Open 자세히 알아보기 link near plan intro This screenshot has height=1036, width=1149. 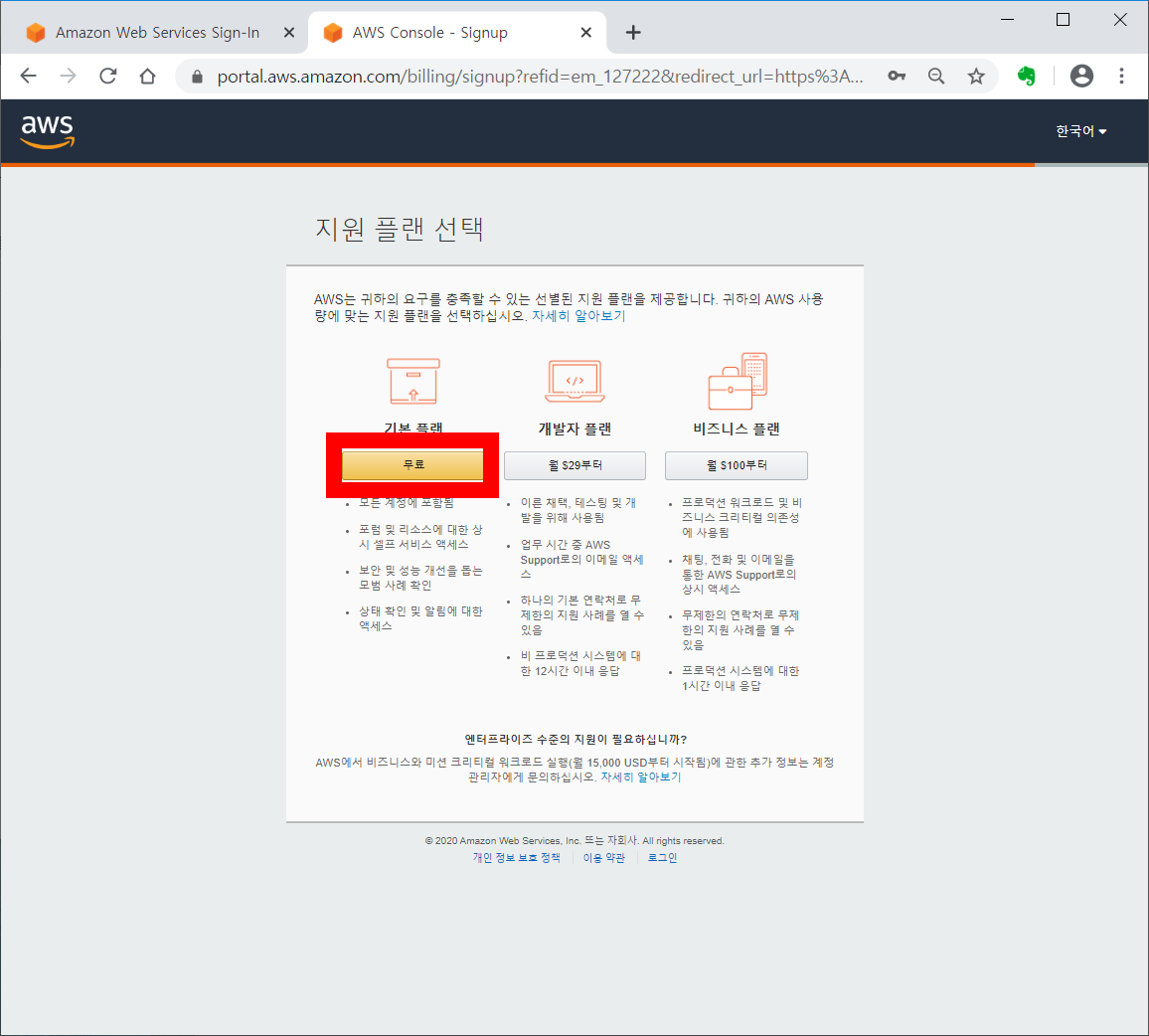[578, 316]
